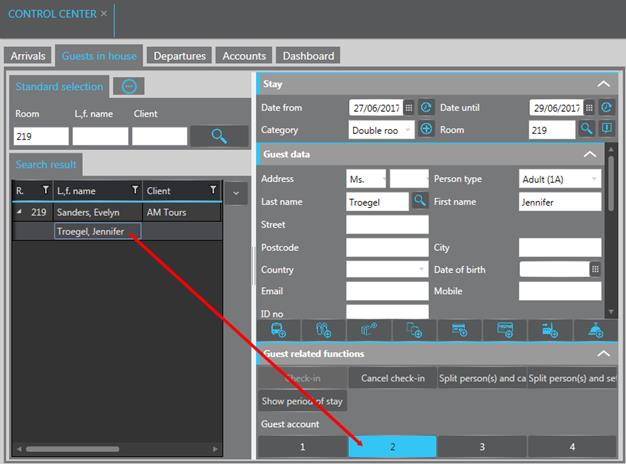Click the search magnifier in Standard selection
This screenshot has height=464, width=626.
[220, 136]
